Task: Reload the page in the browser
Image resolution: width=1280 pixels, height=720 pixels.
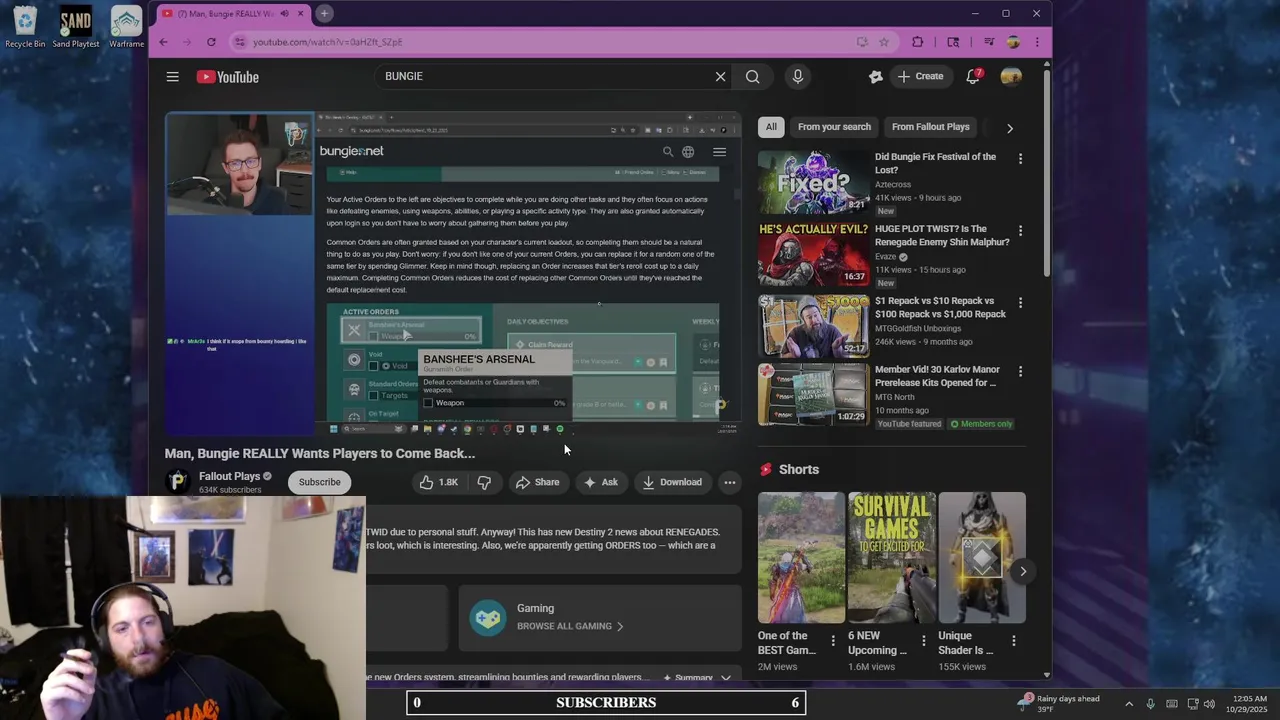Action: pos(211,42)
